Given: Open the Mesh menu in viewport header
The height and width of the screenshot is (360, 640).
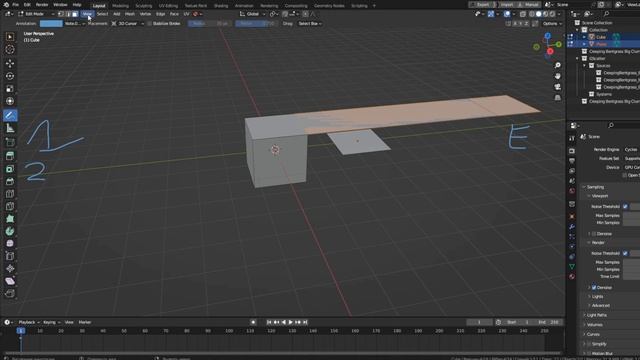Looking at the screenshot, I should [x=130, y=14].
